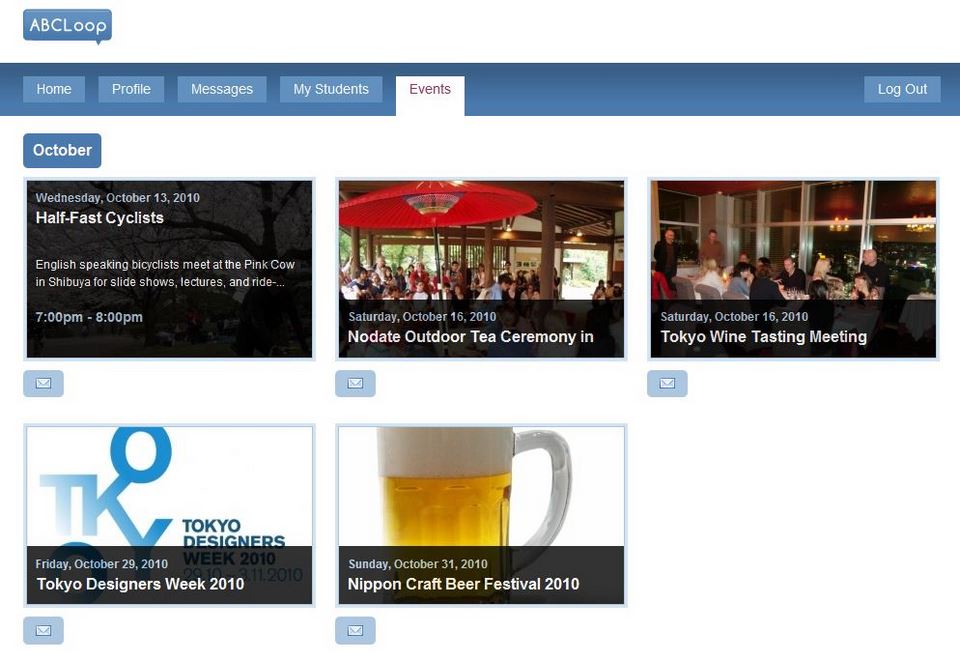Image resolution: width=960 pixels, height=661 pixels.
Task: Click the Tokyo Wine Tasting Meeting title
Action: tap(763, 337)
